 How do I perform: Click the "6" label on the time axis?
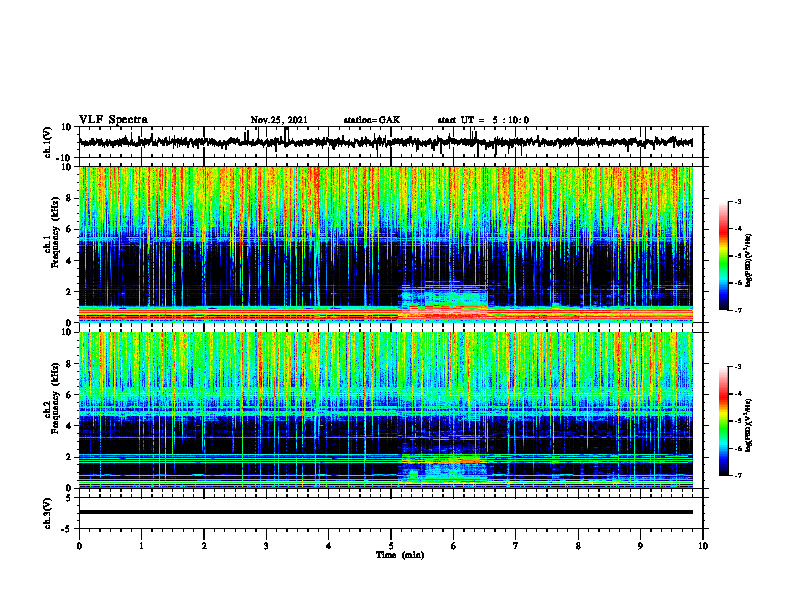click(x=454, y=546)
